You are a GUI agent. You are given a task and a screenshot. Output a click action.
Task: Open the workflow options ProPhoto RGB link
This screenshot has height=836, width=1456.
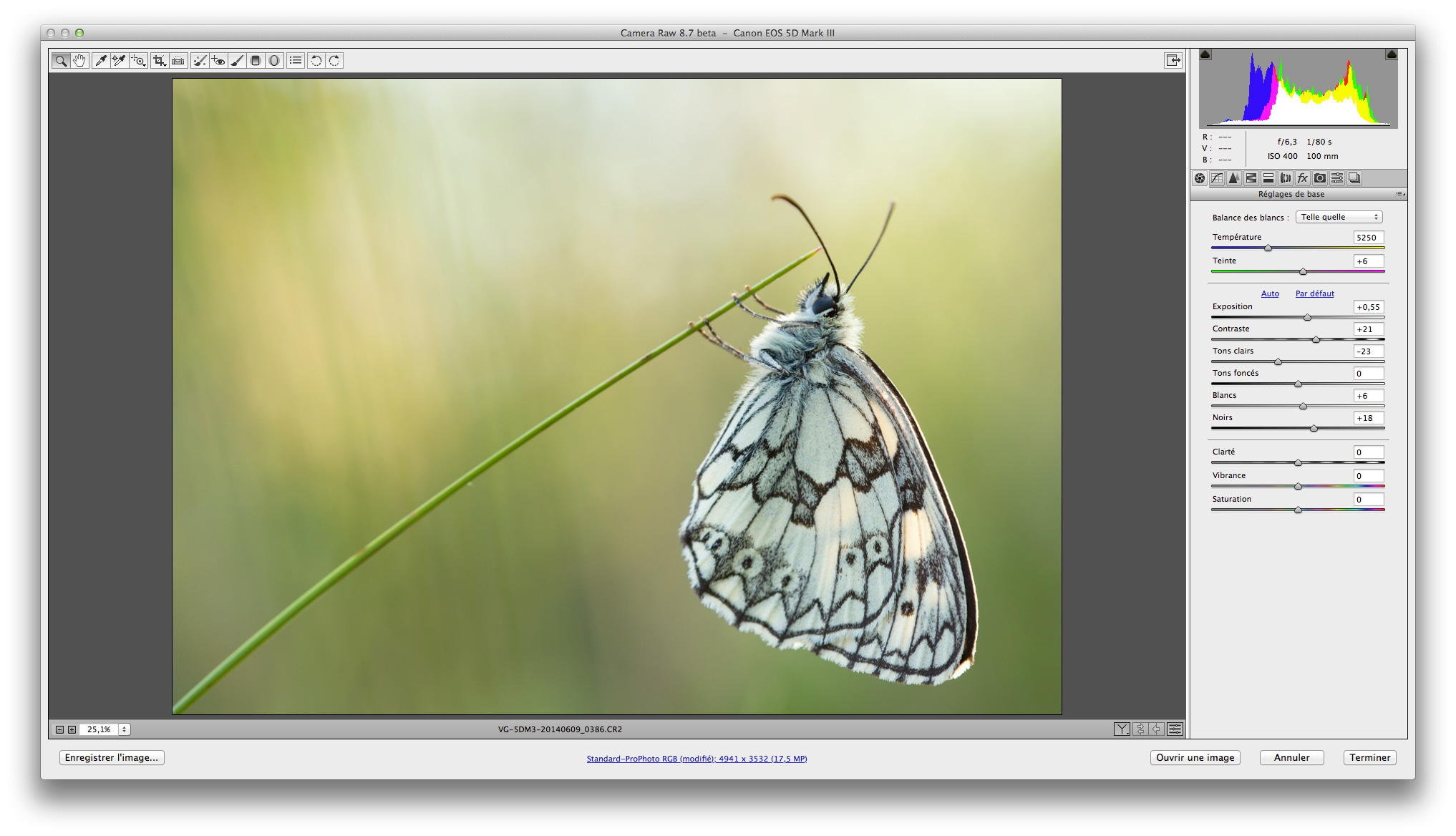697,759
